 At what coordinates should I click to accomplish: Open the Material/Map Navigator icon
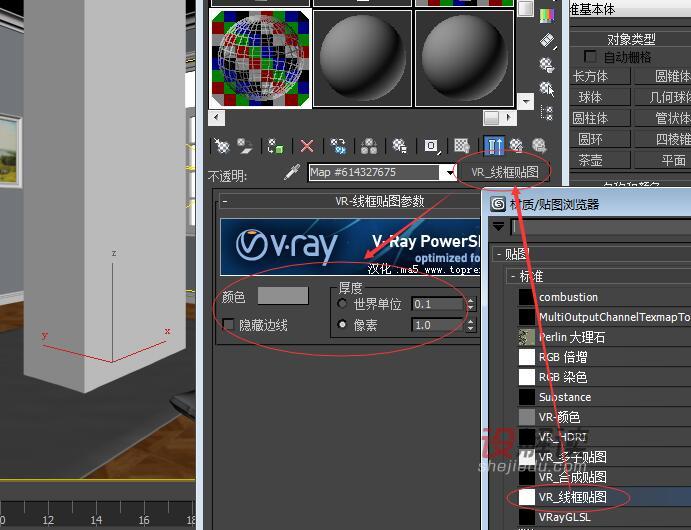[x=547, y=113]
